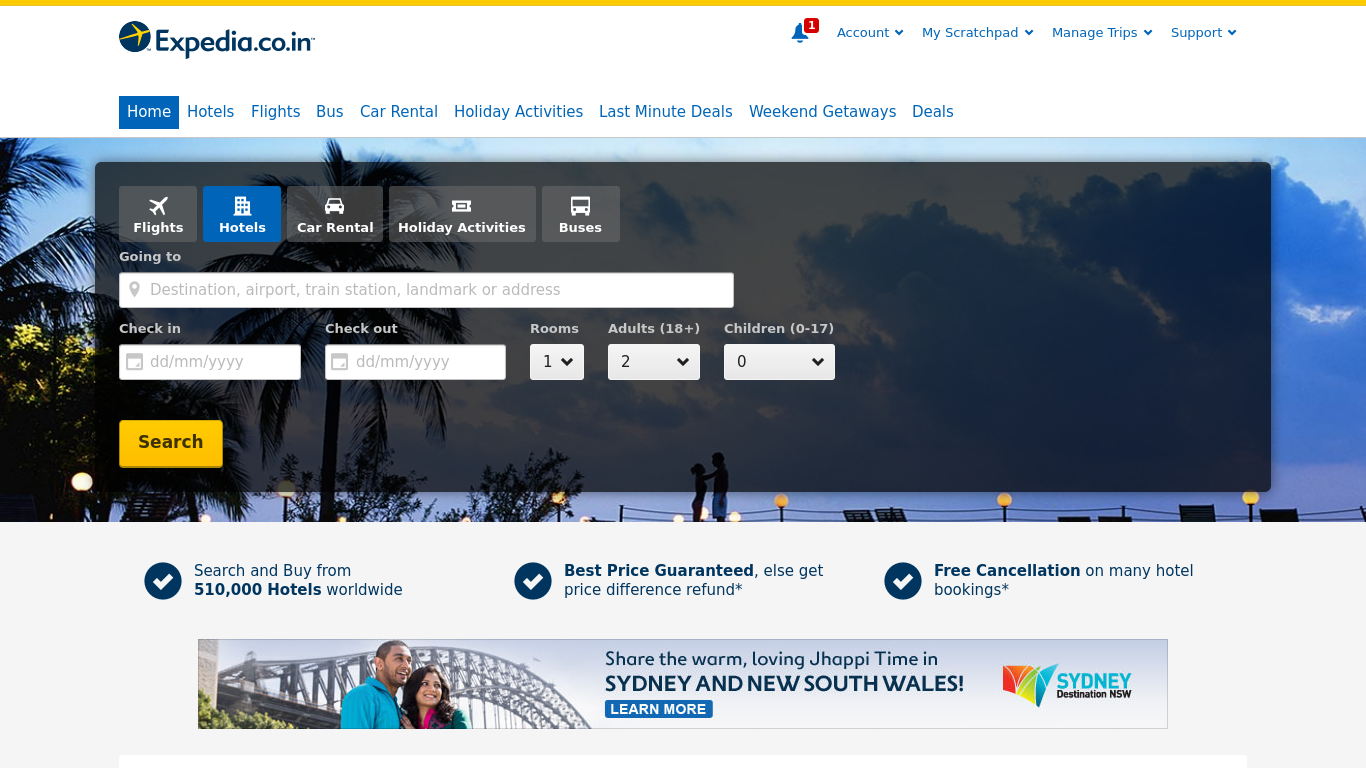Select Weekend Getaways from the navigation
1366x768 pixels.
tap(822, 111)
